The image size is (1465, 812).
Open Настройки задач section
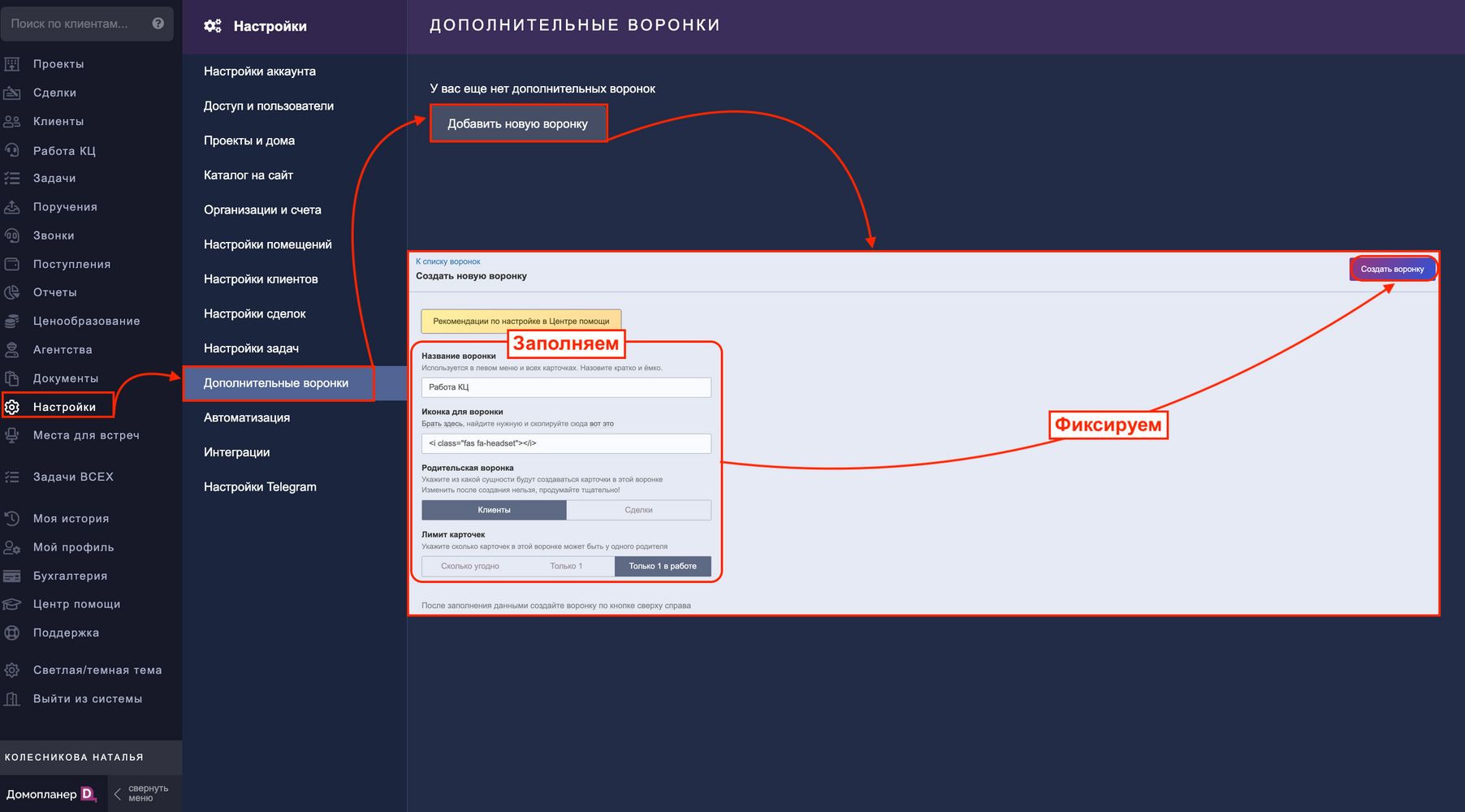[x=251, y=348]
